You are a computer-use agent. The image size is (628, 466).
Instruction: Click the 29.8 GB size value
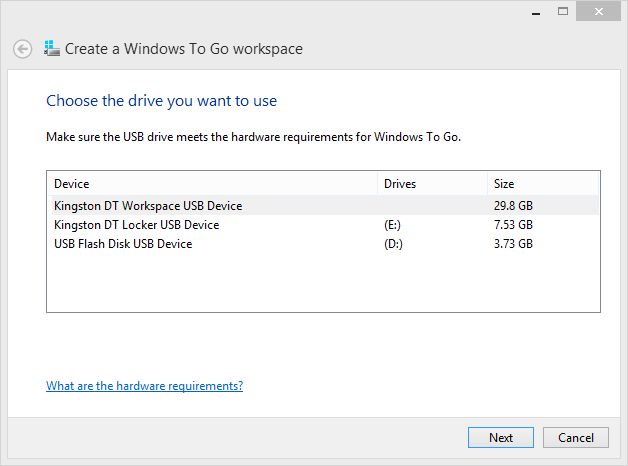[x=513, y=206]
